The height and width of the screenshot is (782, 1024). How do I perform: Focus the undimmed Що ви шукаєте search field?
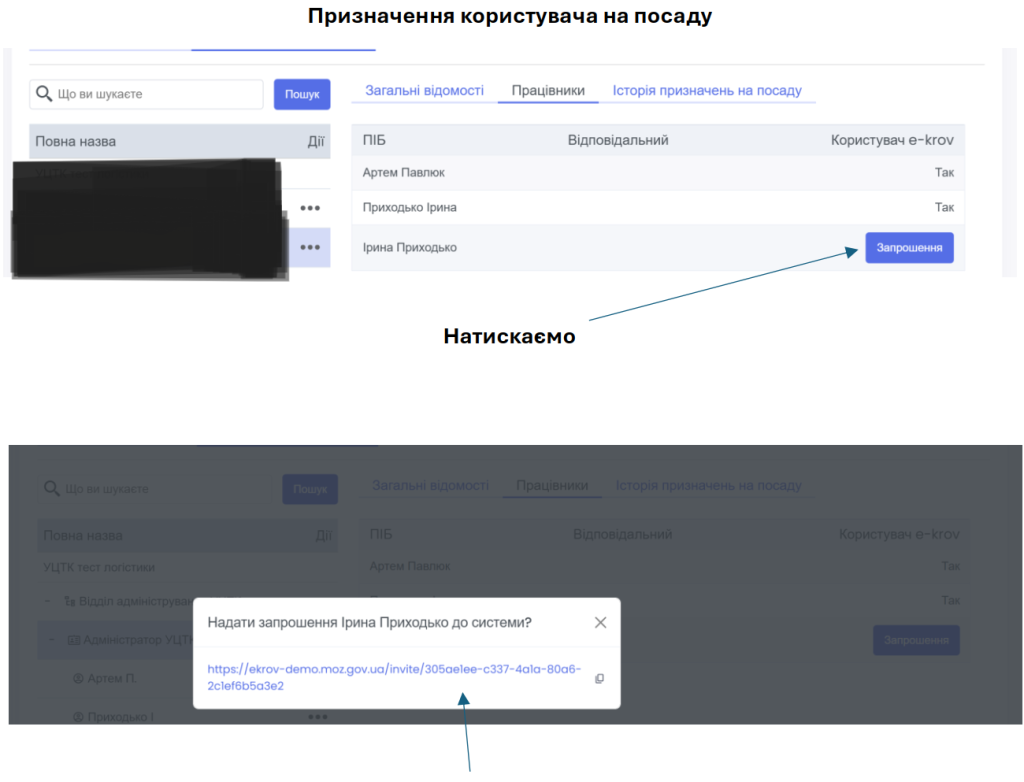[155, 94]
